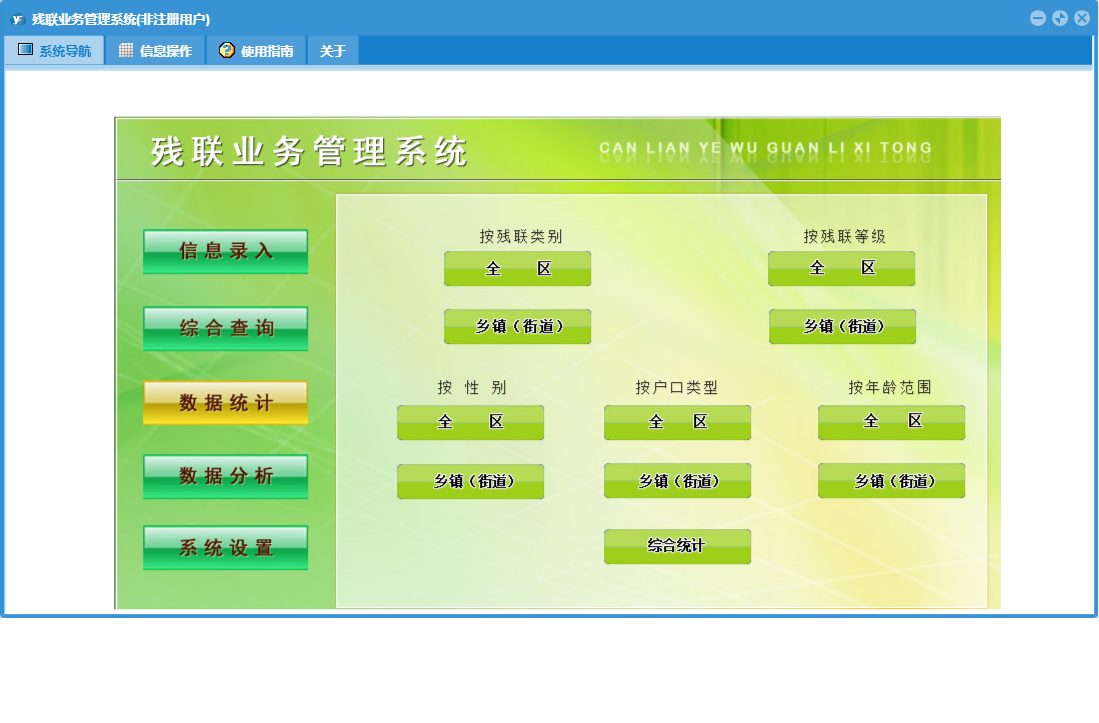Image resolution: width=1099 pixels, height=723 pixels.
Task: Click 全区 under 按残联类别
Action: pos(517,268)
